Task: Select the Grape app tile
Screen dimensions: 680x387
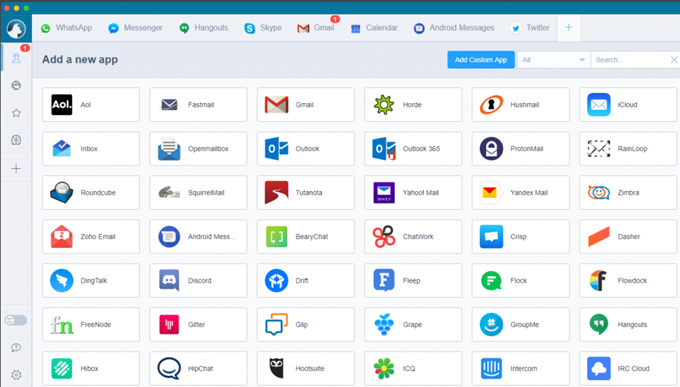Action: [413, 325]
